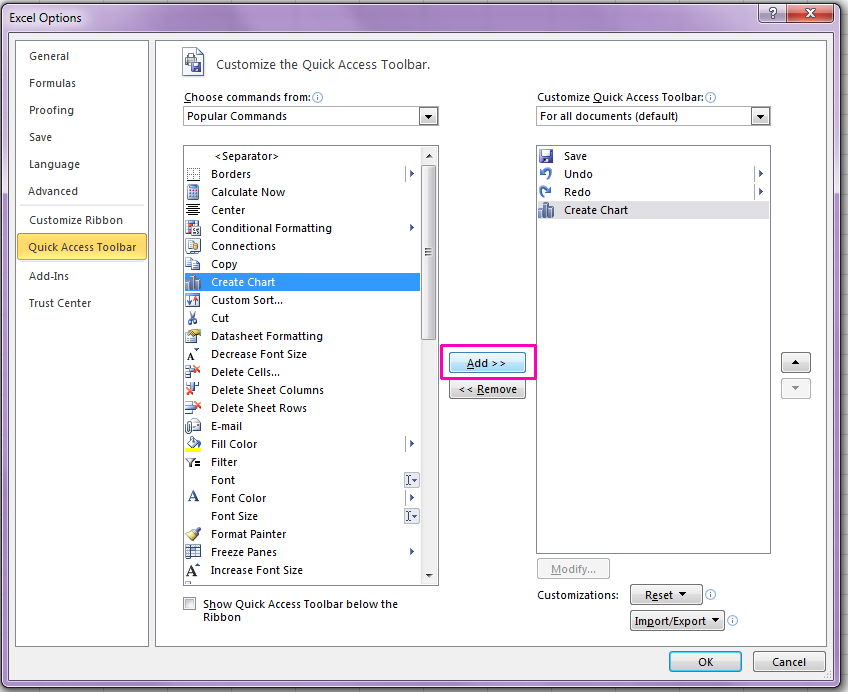
Task: Click the Create Chart icon in toolbar list
Action: click(546, 210)
